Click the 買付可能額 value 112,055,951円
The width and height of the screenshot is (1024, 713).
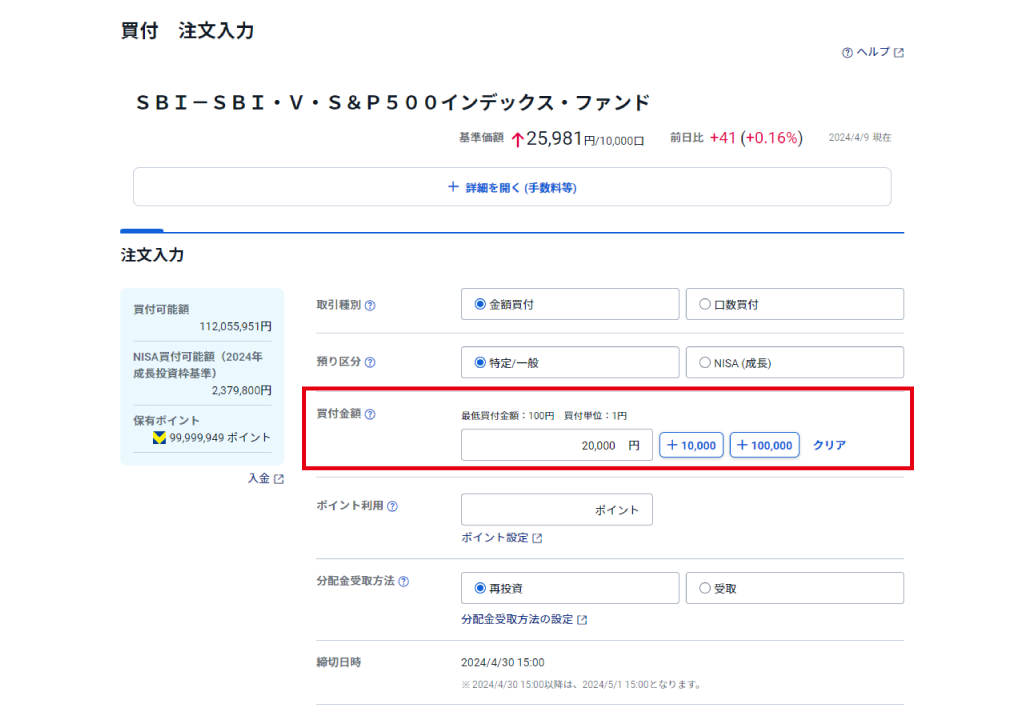click(236, 326)
